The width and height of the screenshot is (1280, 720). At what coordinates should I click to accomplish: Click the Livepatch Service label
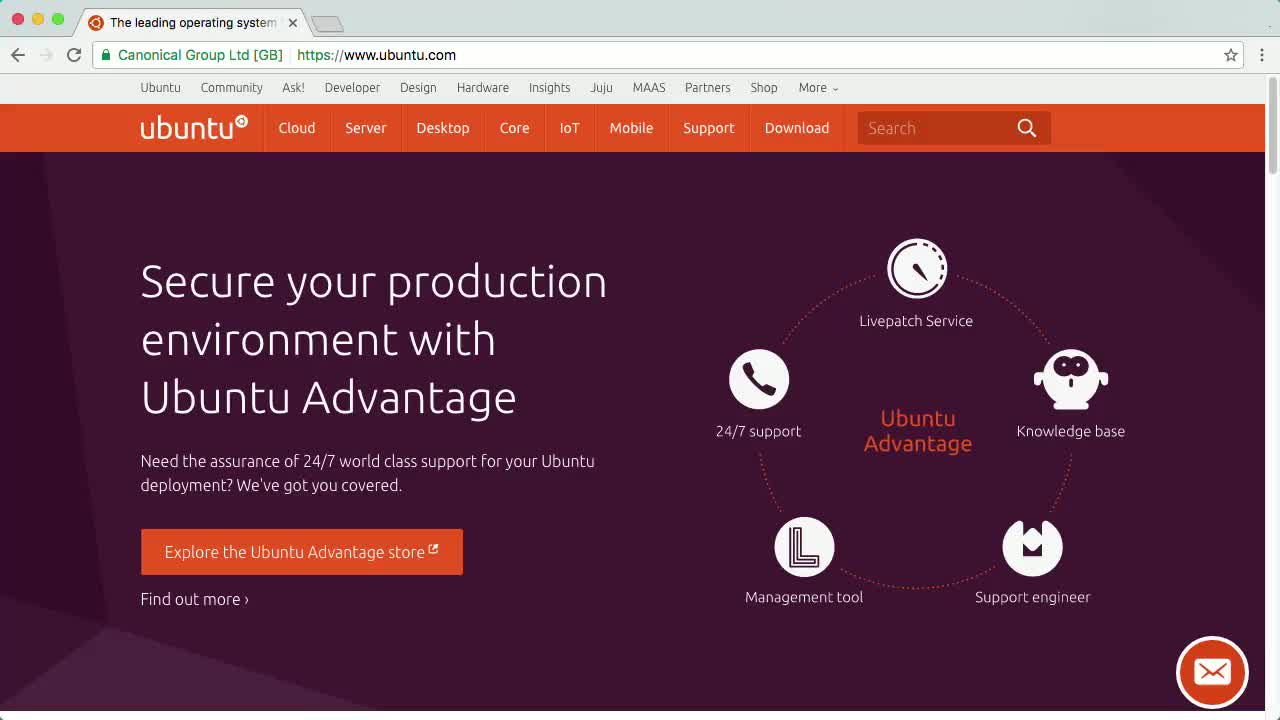[x=916, y=321]
